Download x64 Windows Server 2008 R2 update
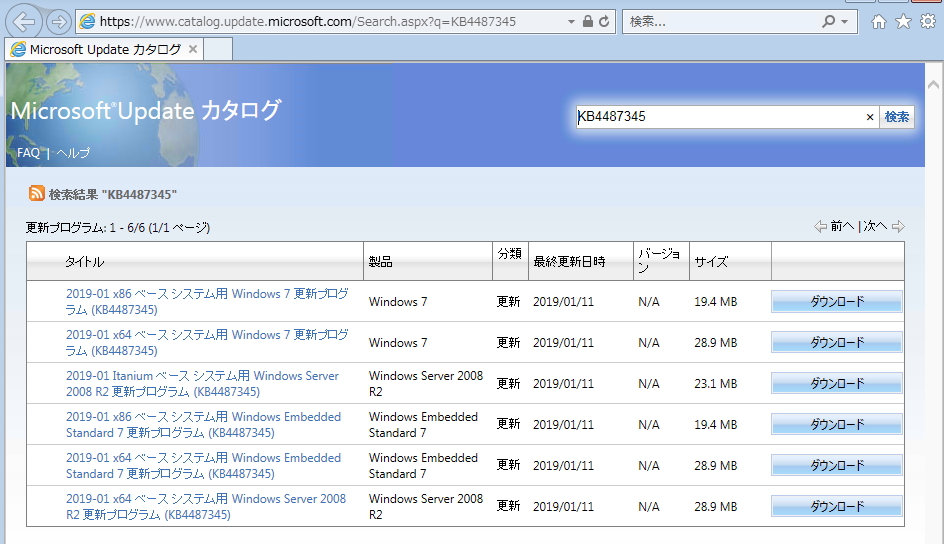Image resolution: width=944 pixels, height=544 pixels. tap(837, 506)
